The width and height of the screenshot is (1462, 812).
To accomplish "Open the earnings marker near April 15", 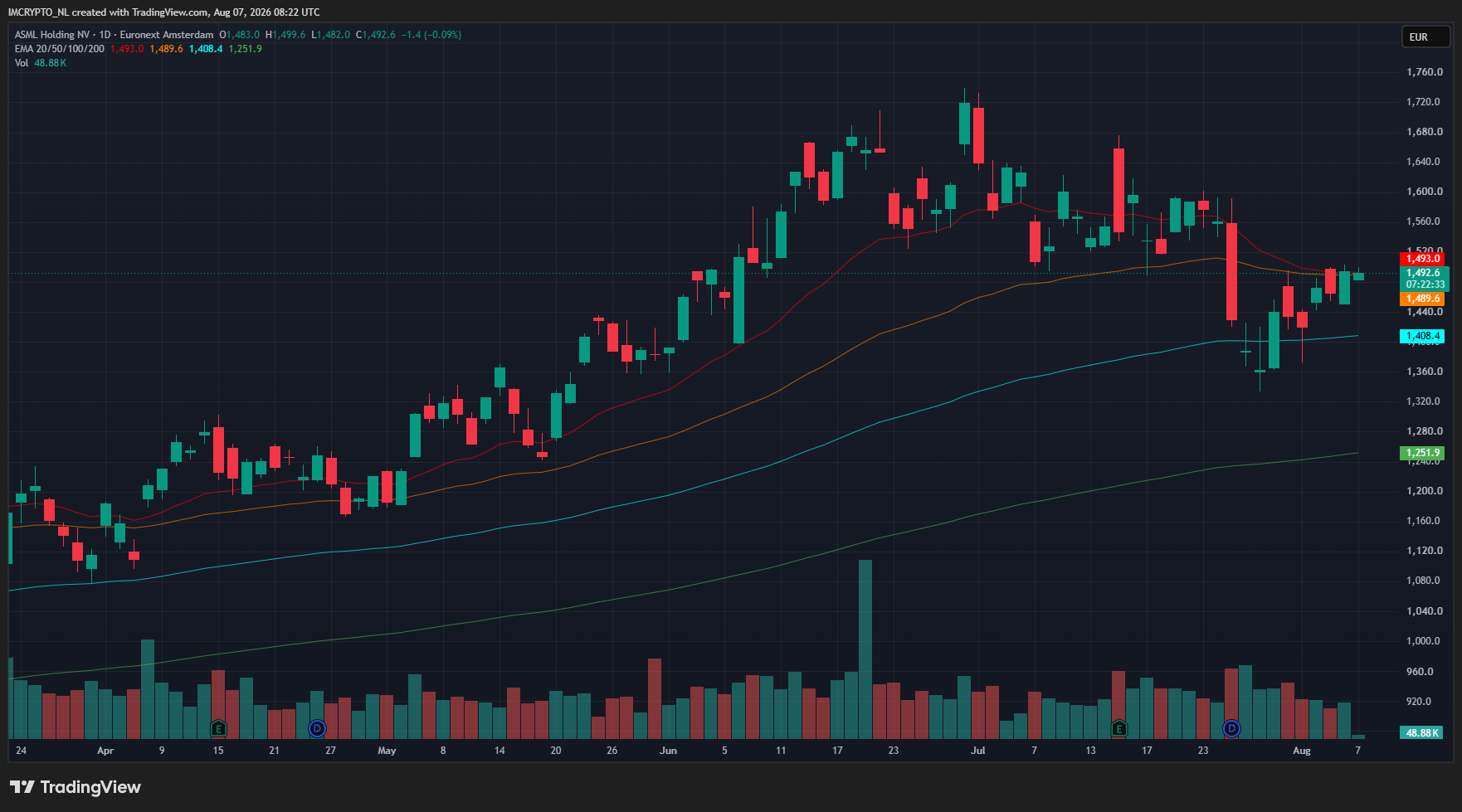I will coord(218,728).
